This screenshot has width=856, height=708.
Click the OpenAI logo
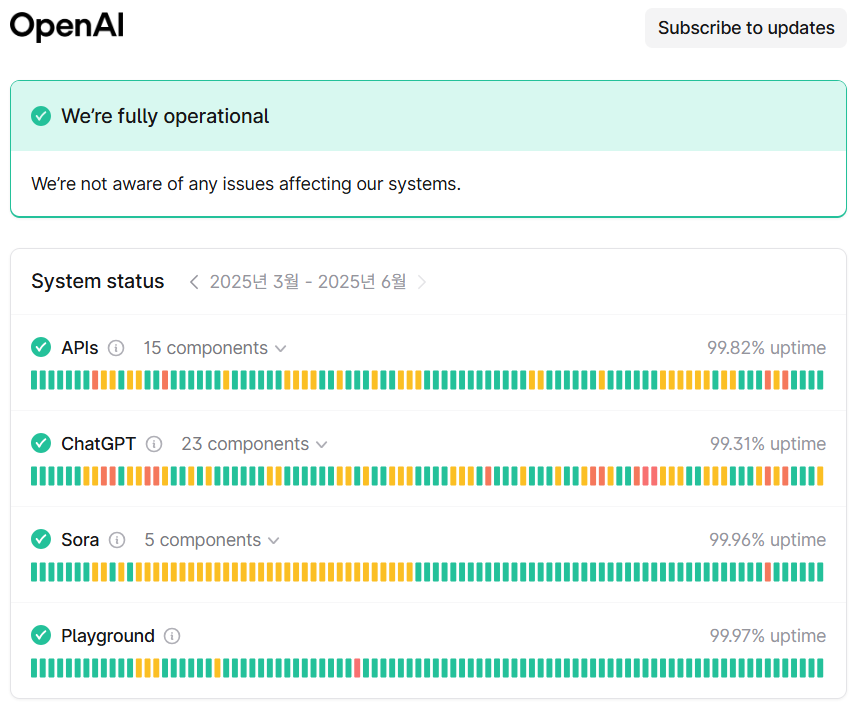pyautogui.click(x=67, y=26)
